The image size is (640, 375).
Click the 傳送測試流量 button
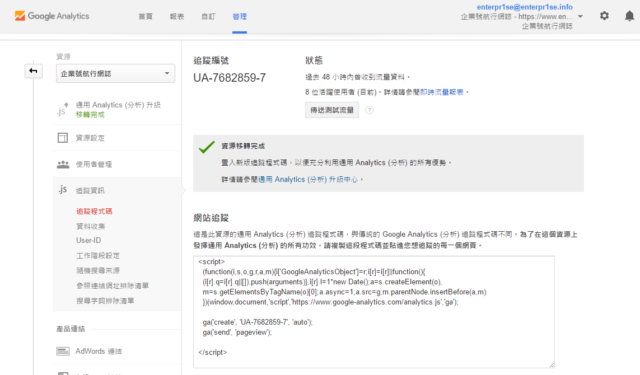332,110
